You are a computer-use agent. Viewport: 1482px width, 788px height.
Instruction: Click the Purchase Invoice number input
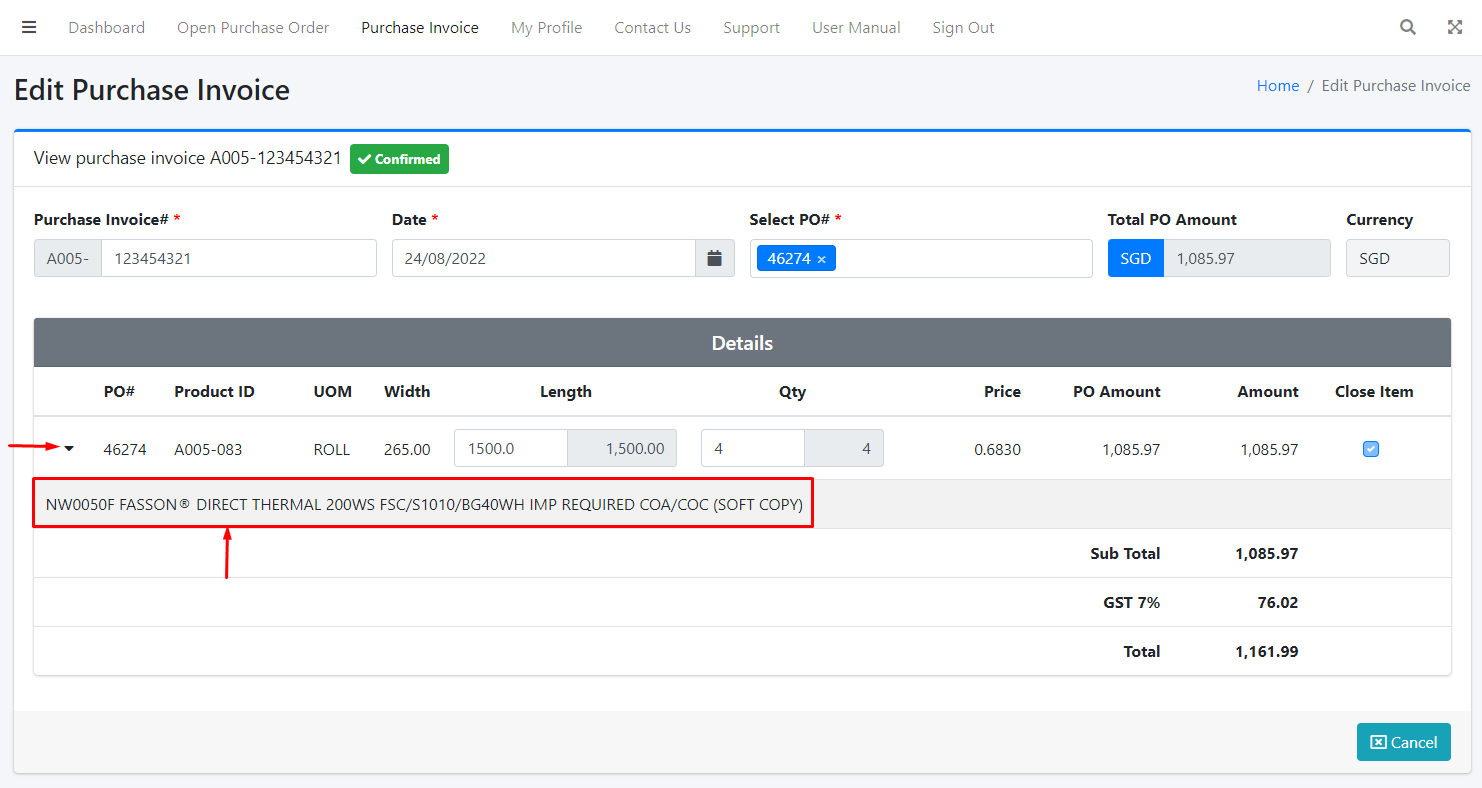238,258
